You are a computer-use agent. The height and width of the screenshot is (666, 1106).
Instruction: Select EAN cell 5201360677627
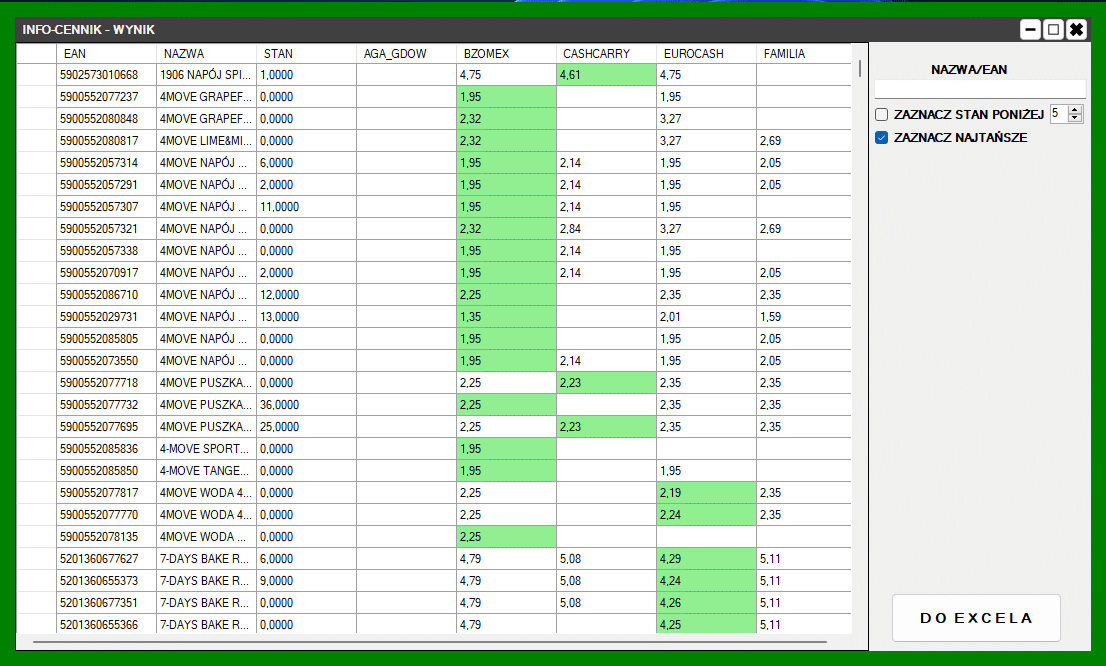click(107, 559)
